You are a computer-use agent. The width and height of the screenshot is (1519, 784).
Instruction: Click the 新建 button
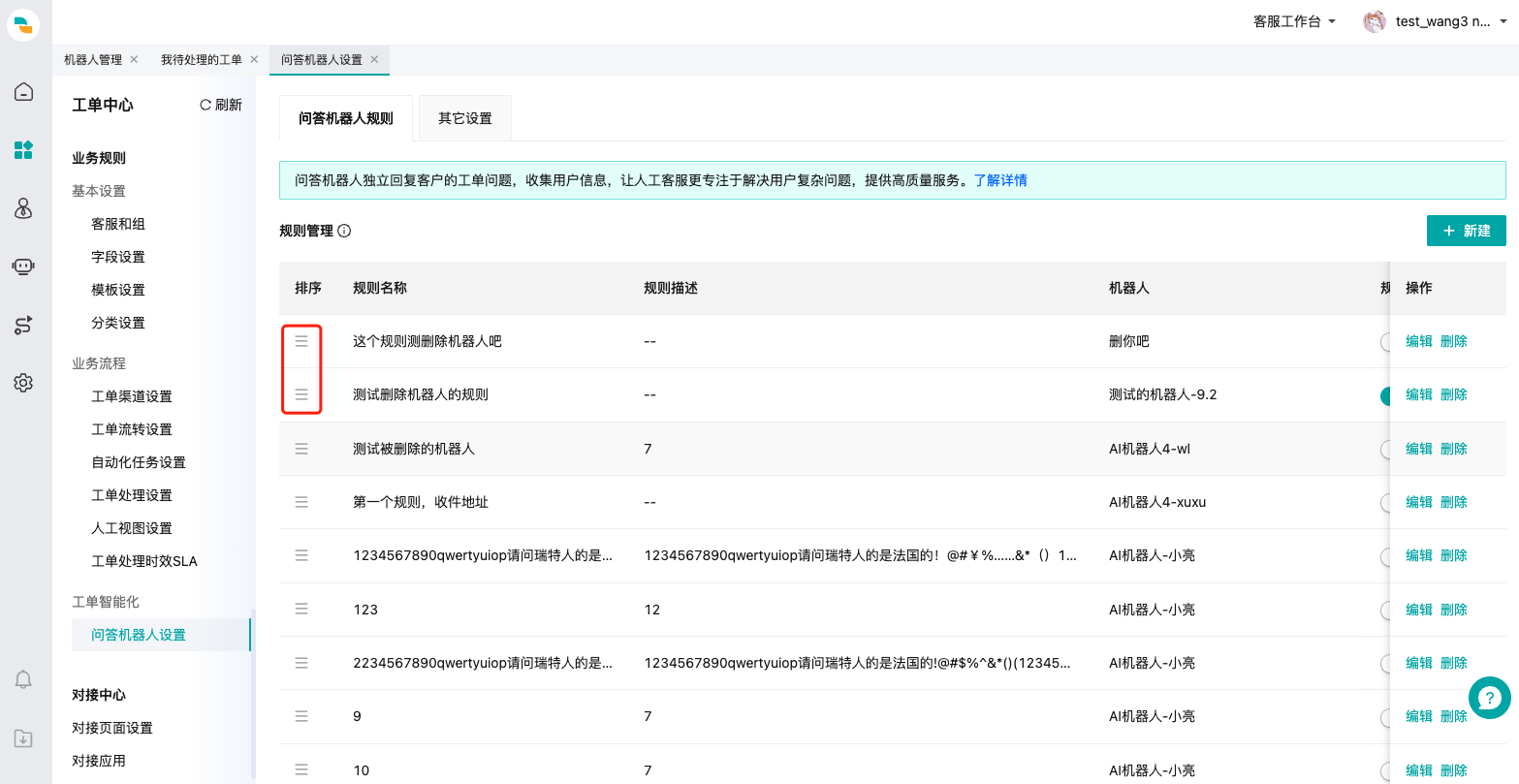click(1466, 231)
